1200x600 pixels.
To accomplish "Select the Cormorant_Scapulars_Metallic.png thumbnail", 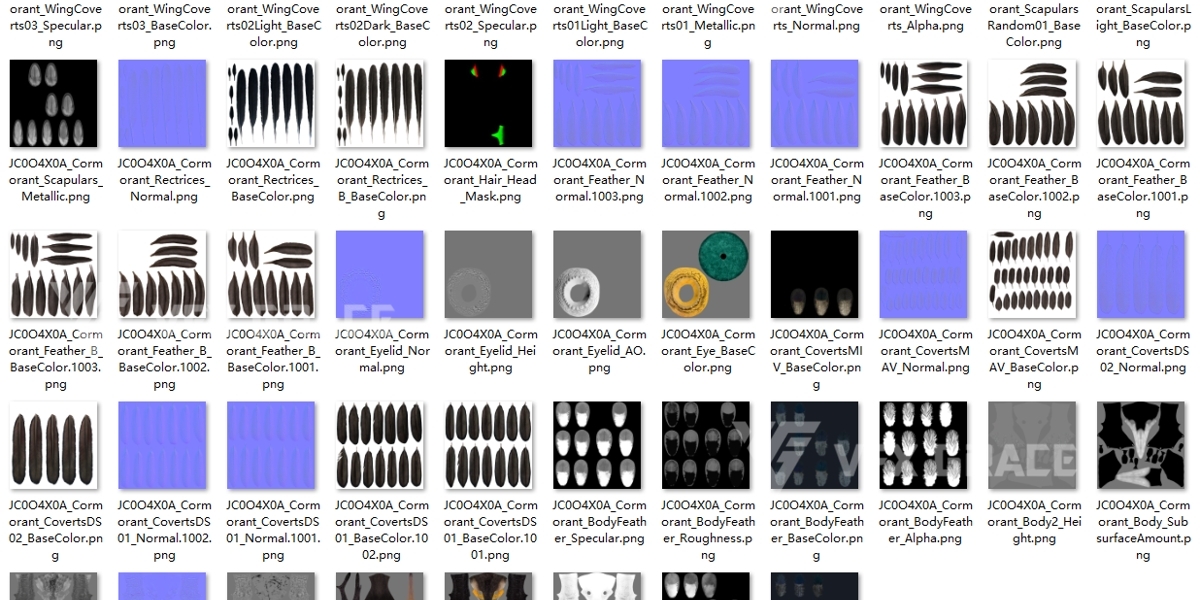I will [x=53, y=104].
